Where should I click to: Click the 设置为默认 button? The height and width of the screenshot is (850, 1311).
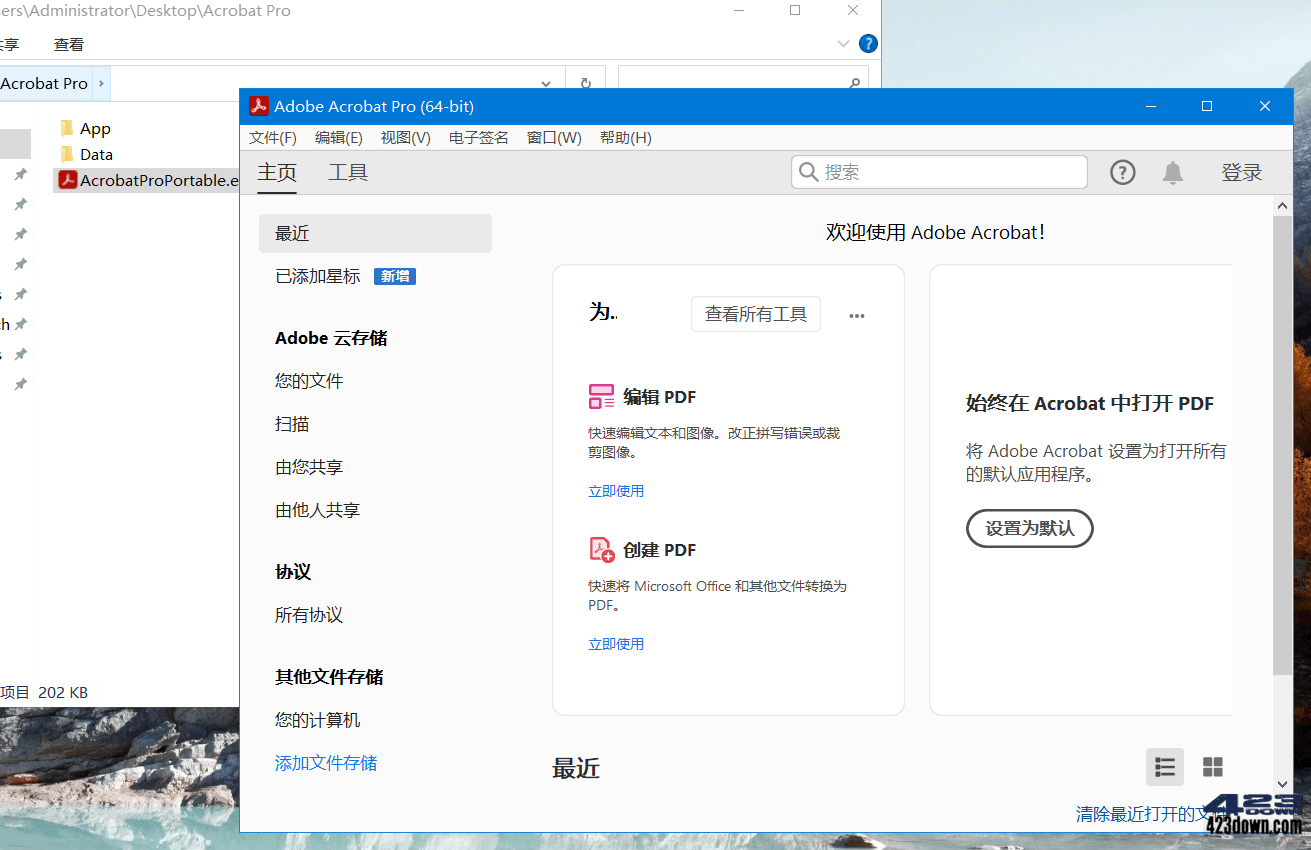[1029, 528]
